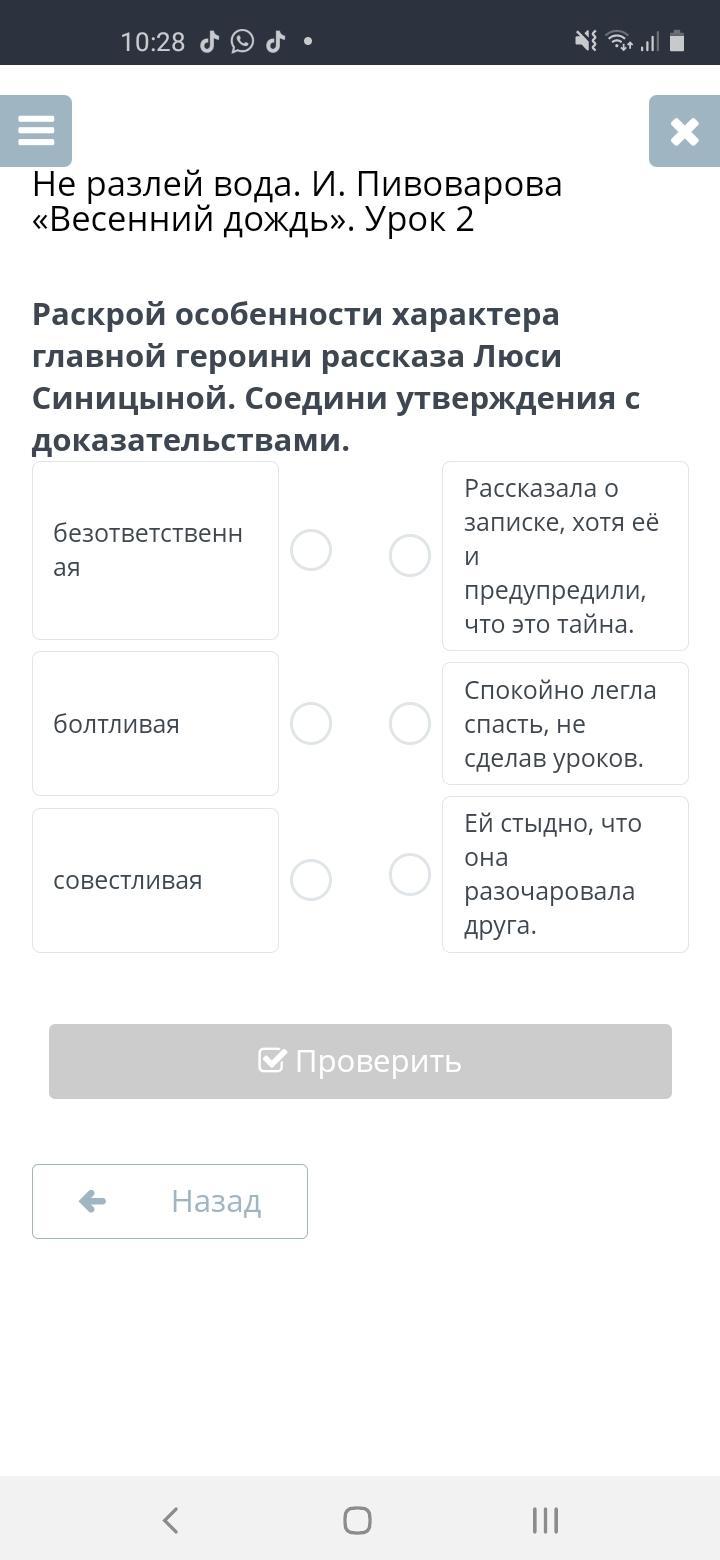Tap the first TikTok notification icon

pos(209,41)
